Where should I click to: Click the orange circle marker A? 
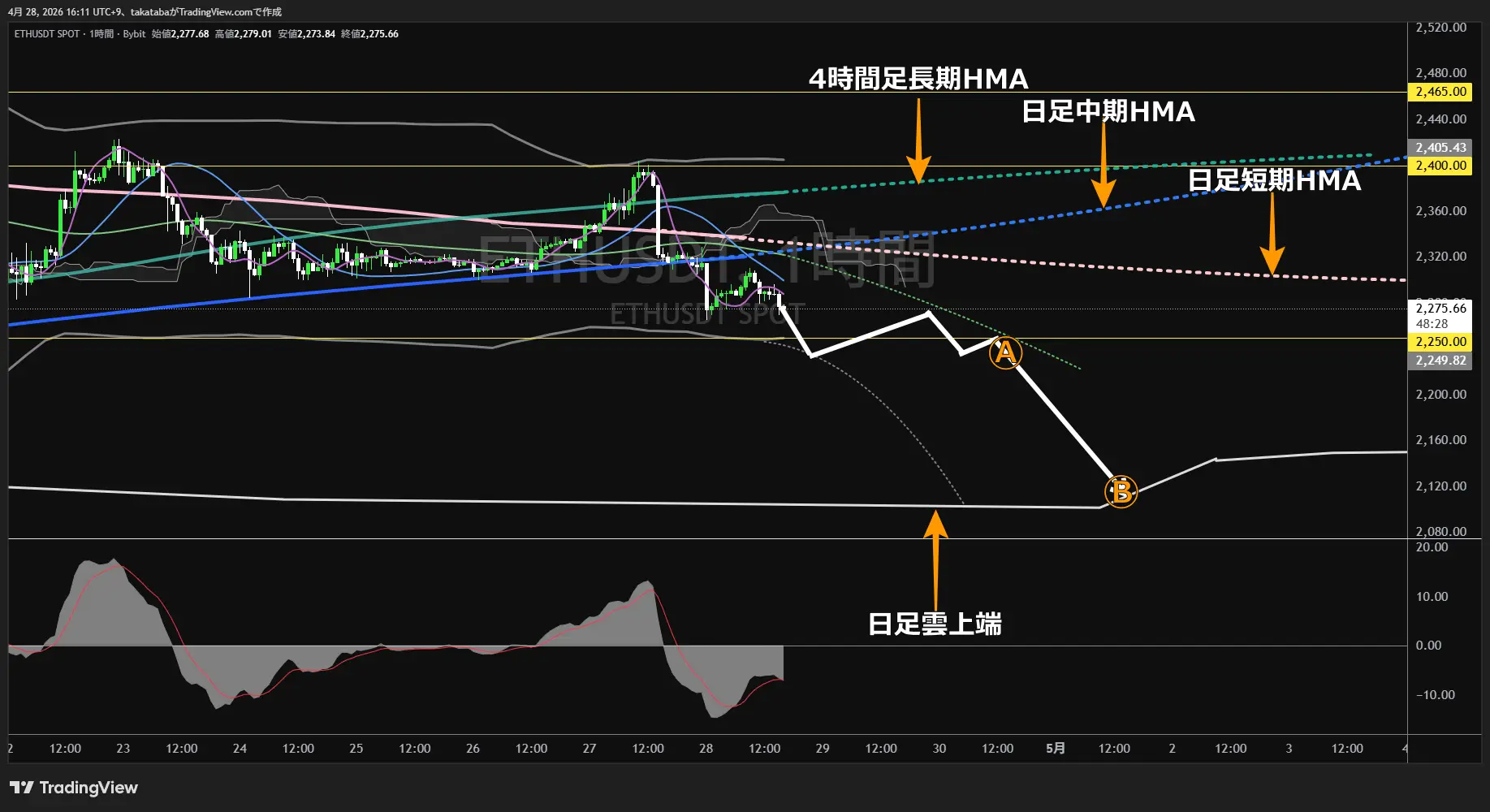coord(1005,353)
